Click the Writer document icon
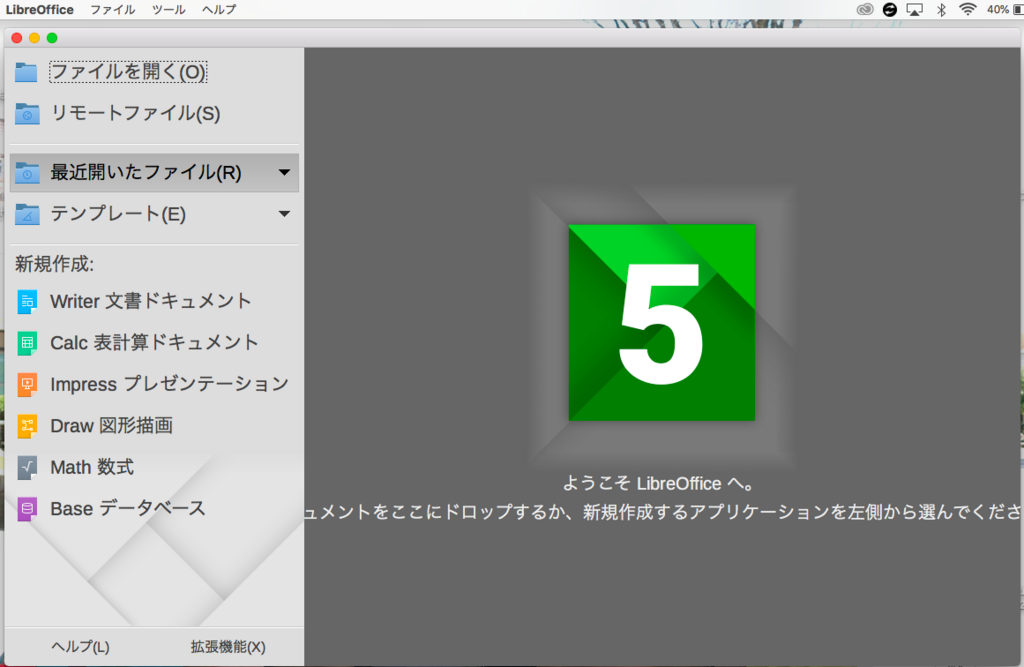The width and height of the screenshot is (1024, 667). [x=27, y=301]
